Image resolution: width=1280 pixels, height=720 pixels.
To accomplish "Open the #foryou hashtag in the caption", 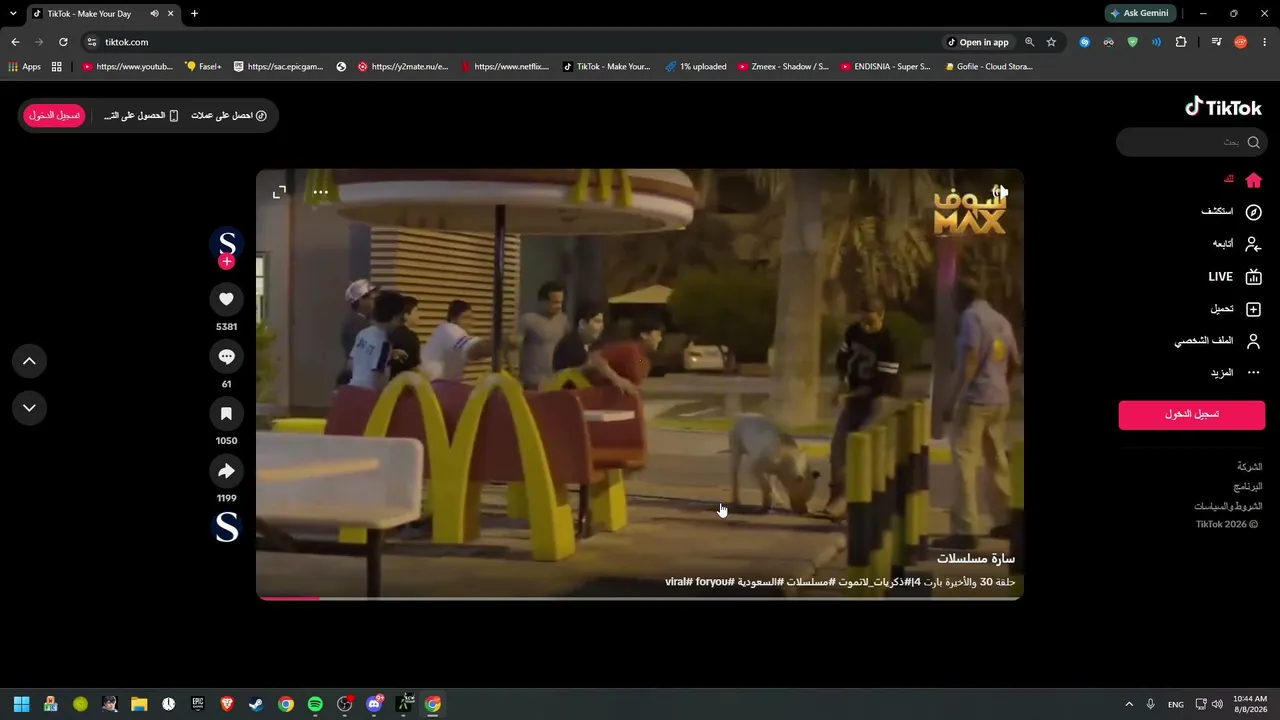I will pyautogui.click(x=713, y=582).
